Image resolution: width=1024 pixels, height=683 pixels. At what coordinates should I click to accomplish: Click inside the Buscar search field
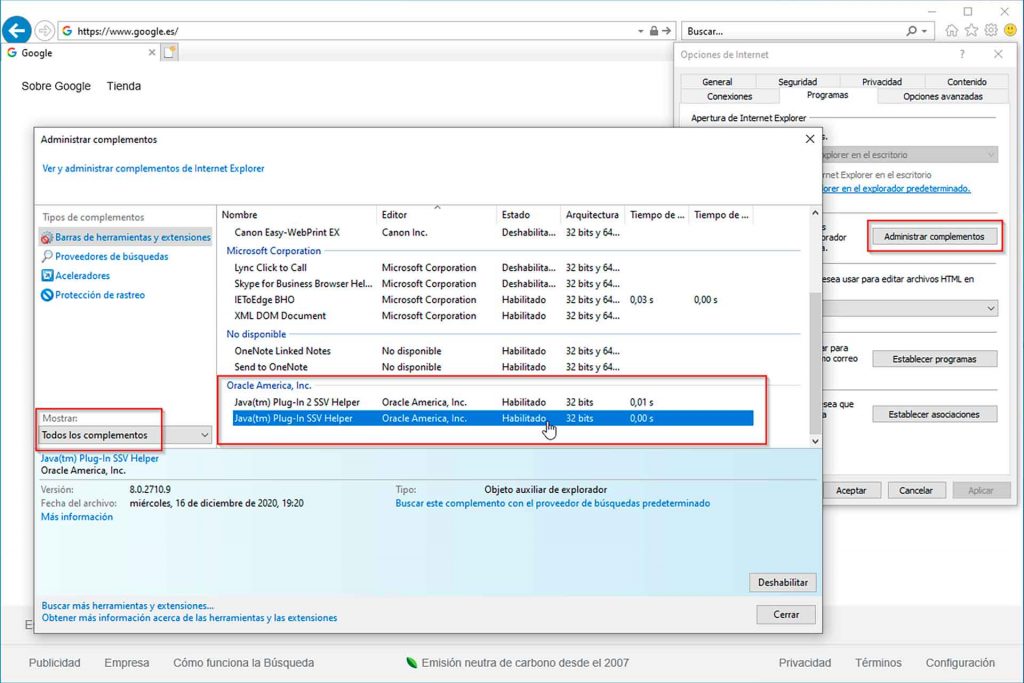[x=793, y=31]
